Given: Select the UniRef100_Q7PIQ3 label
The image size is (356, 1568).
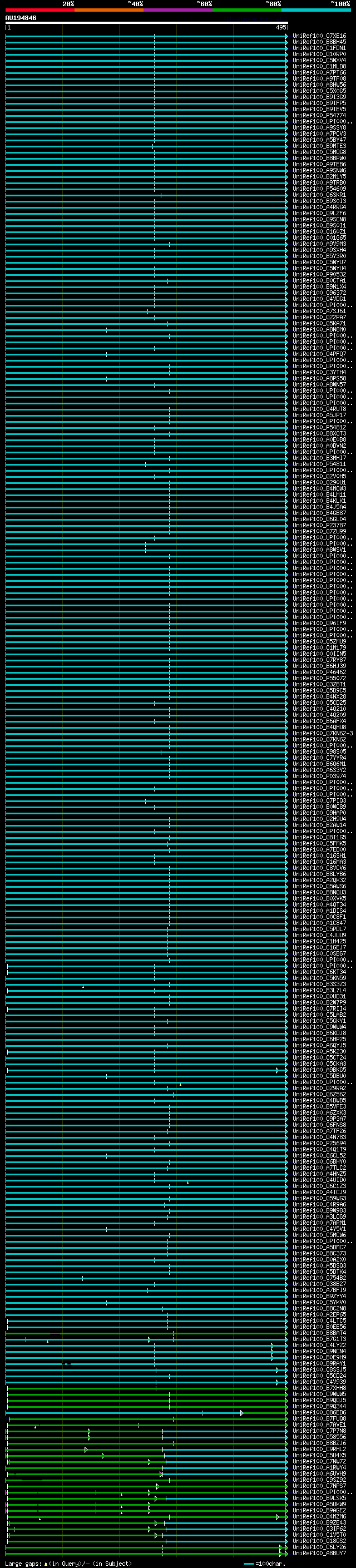Looking at the screenshot, I should tap(319, 800).
